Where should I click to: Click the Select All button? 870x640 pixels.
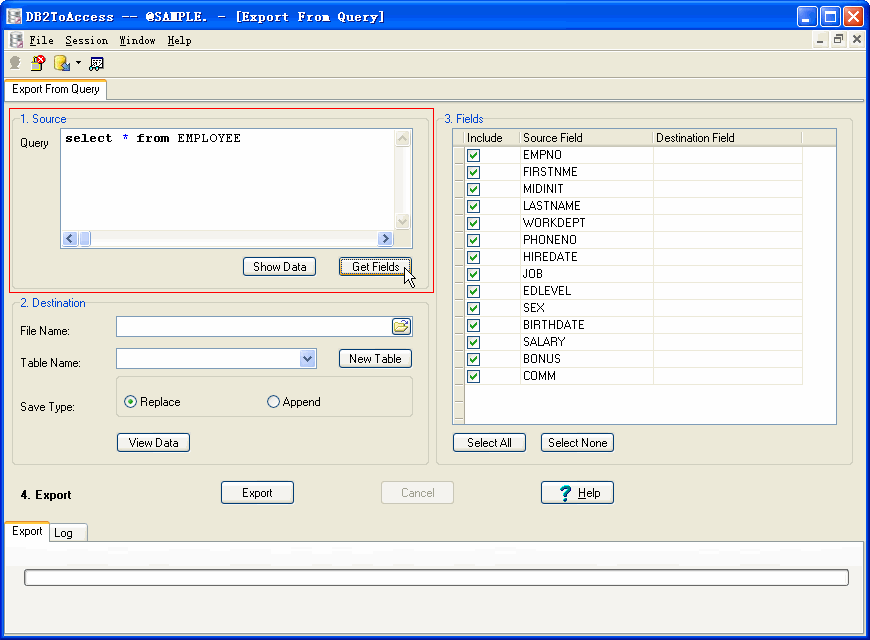point(489,442)
